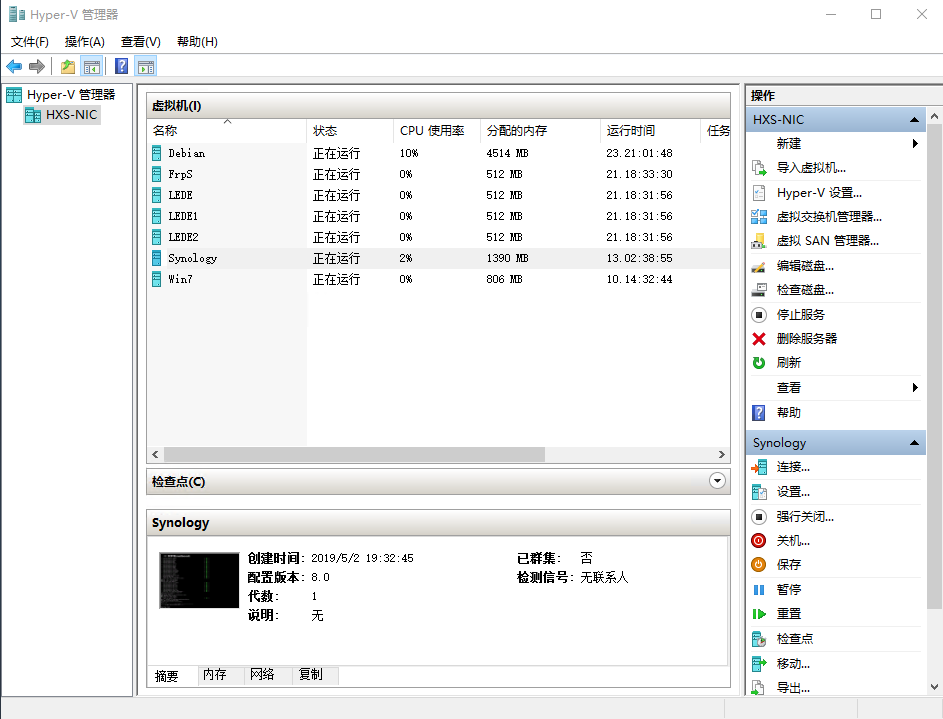Click VM list scroll left arrow
Viewport: 943px width, 719px height.
[155, 454]
